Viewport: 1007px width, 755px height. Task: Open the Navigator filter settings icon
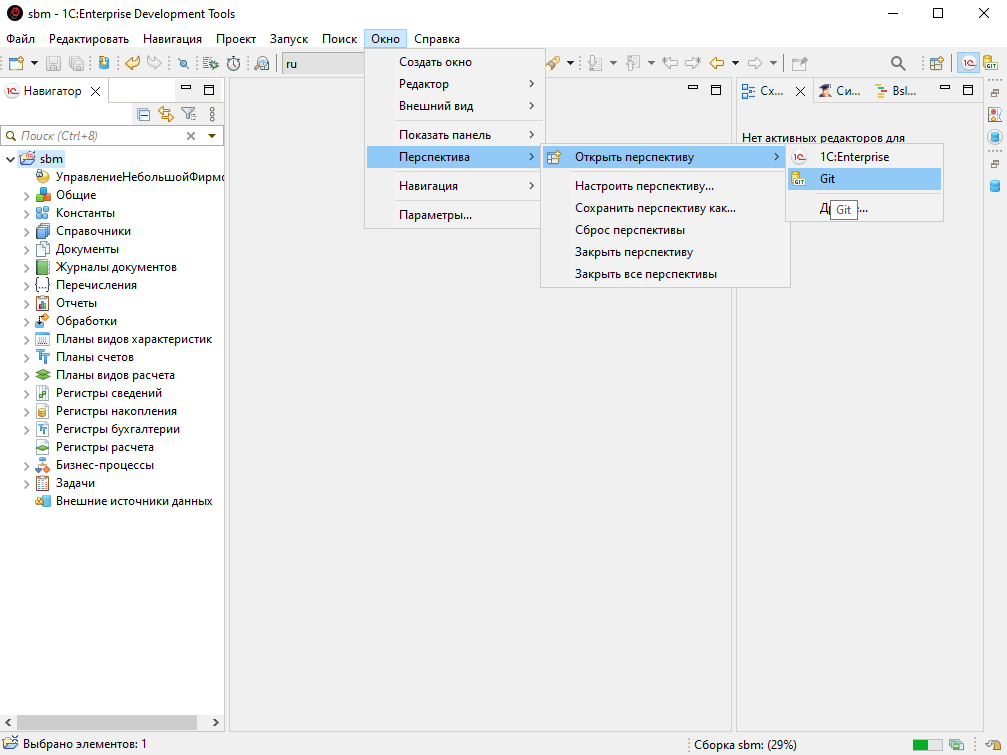click(x=188, y=114)
